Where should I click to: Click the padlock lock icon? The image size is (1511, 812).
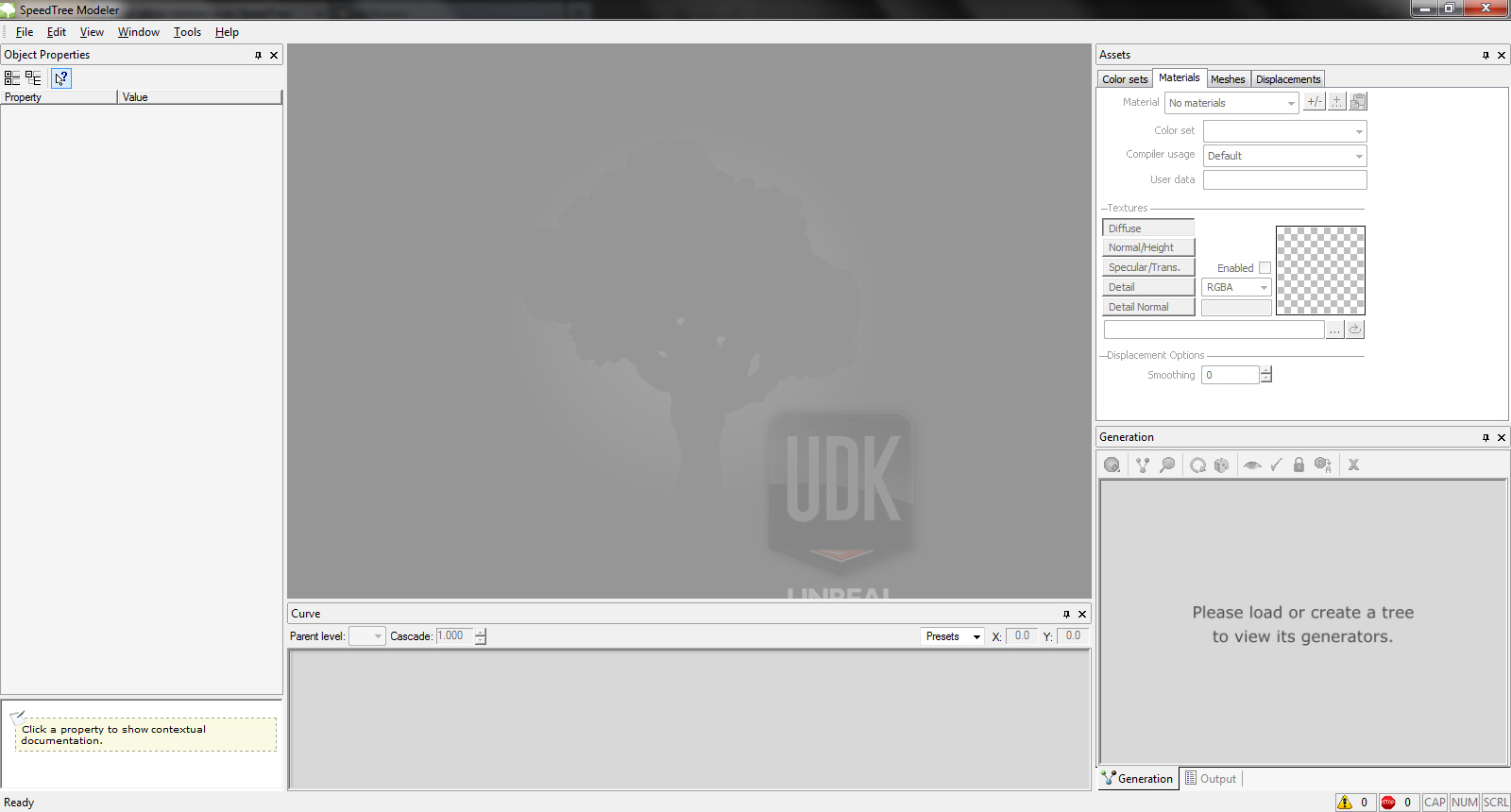(1299, 465)
